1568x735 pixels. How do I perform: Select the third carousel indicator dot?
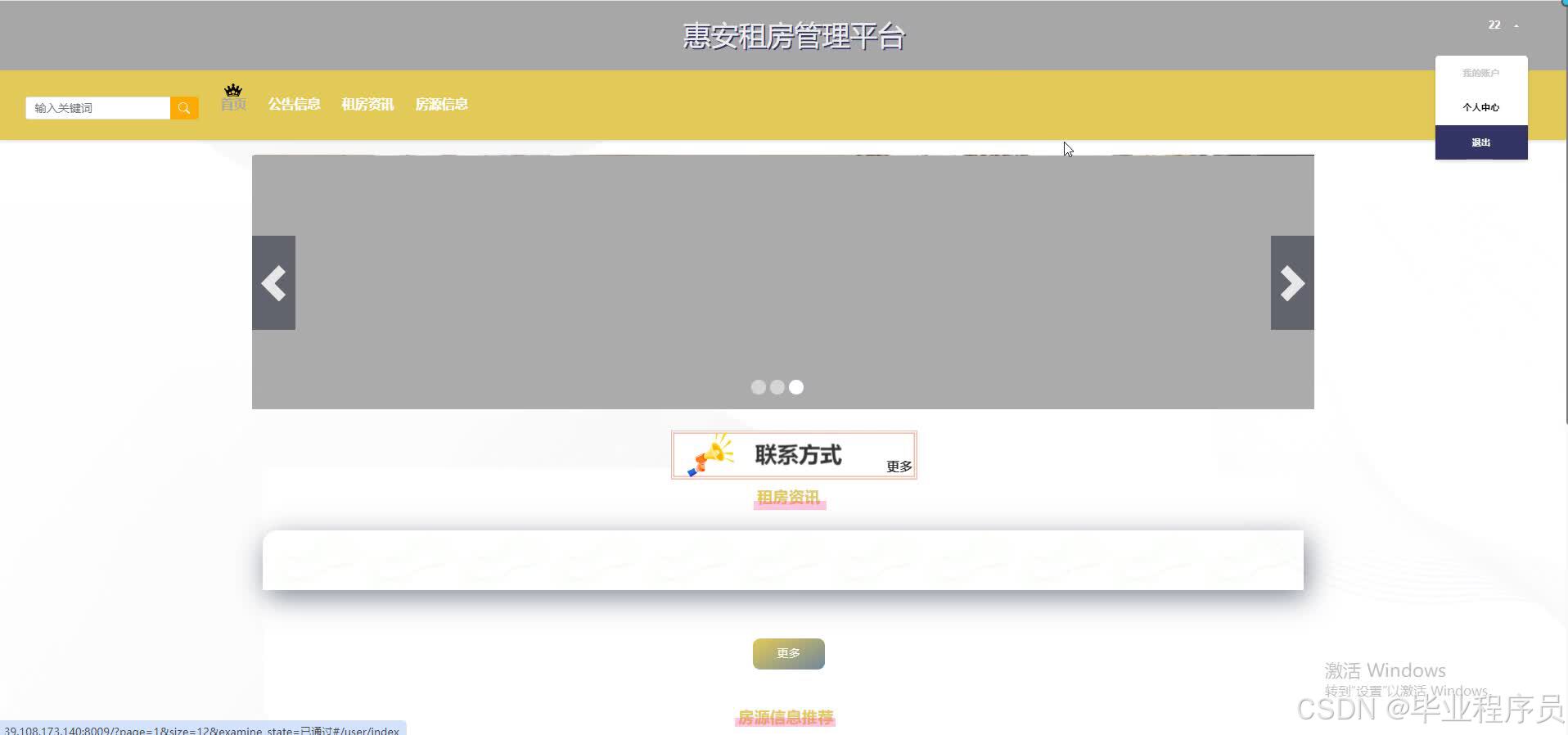[796, 387]
